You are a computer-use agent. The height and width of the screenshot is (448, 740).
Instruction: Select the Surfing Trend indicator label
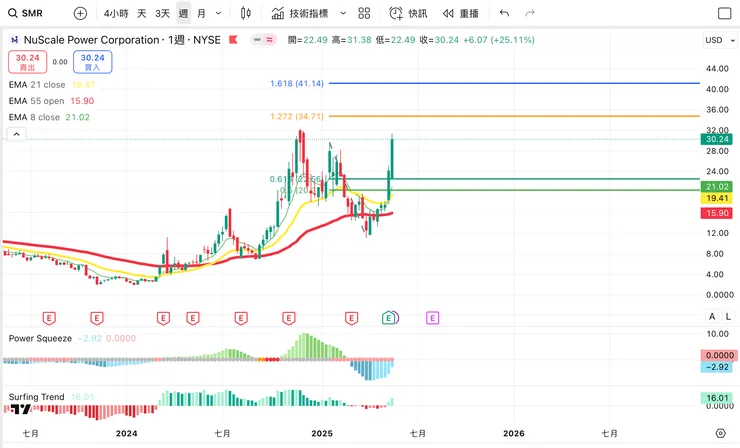pyautogui.click(x=36, y=397)
